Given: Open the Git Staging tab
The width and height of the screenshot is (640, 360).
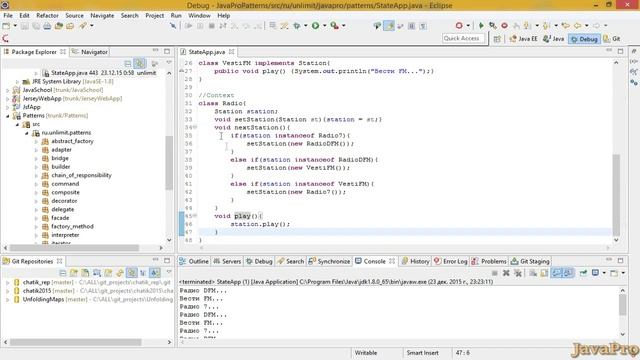Looking at the screenshot, I should coord(530,261).
